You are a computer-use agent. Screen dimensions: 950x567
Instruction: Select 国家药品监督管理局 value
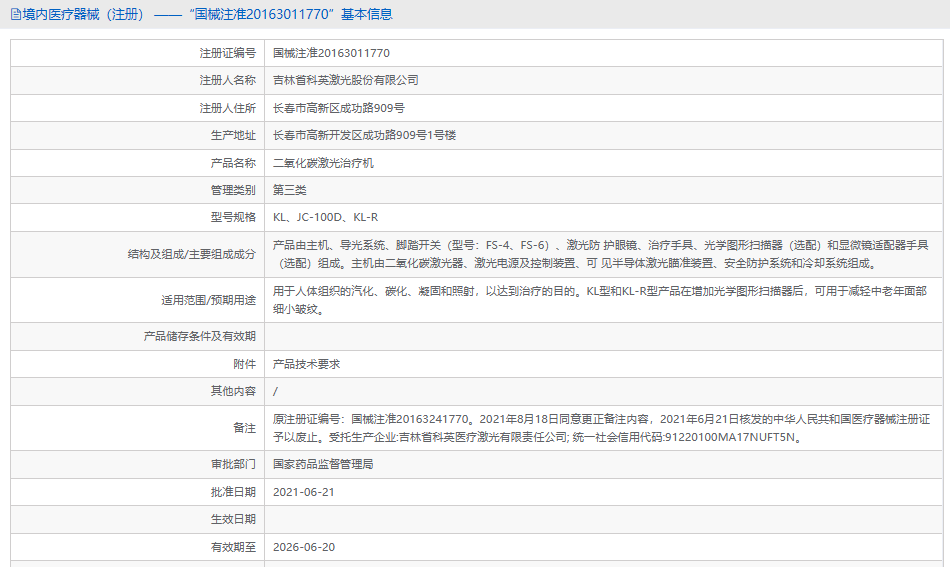[x=323, y=464]
